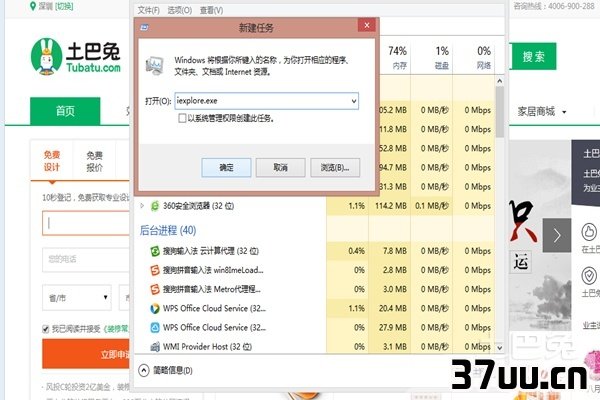Image resolution: width=600 pixels, height=400 pixels.
Task: Click the 360安全浏览器 process icon
Action: [155, 206]
